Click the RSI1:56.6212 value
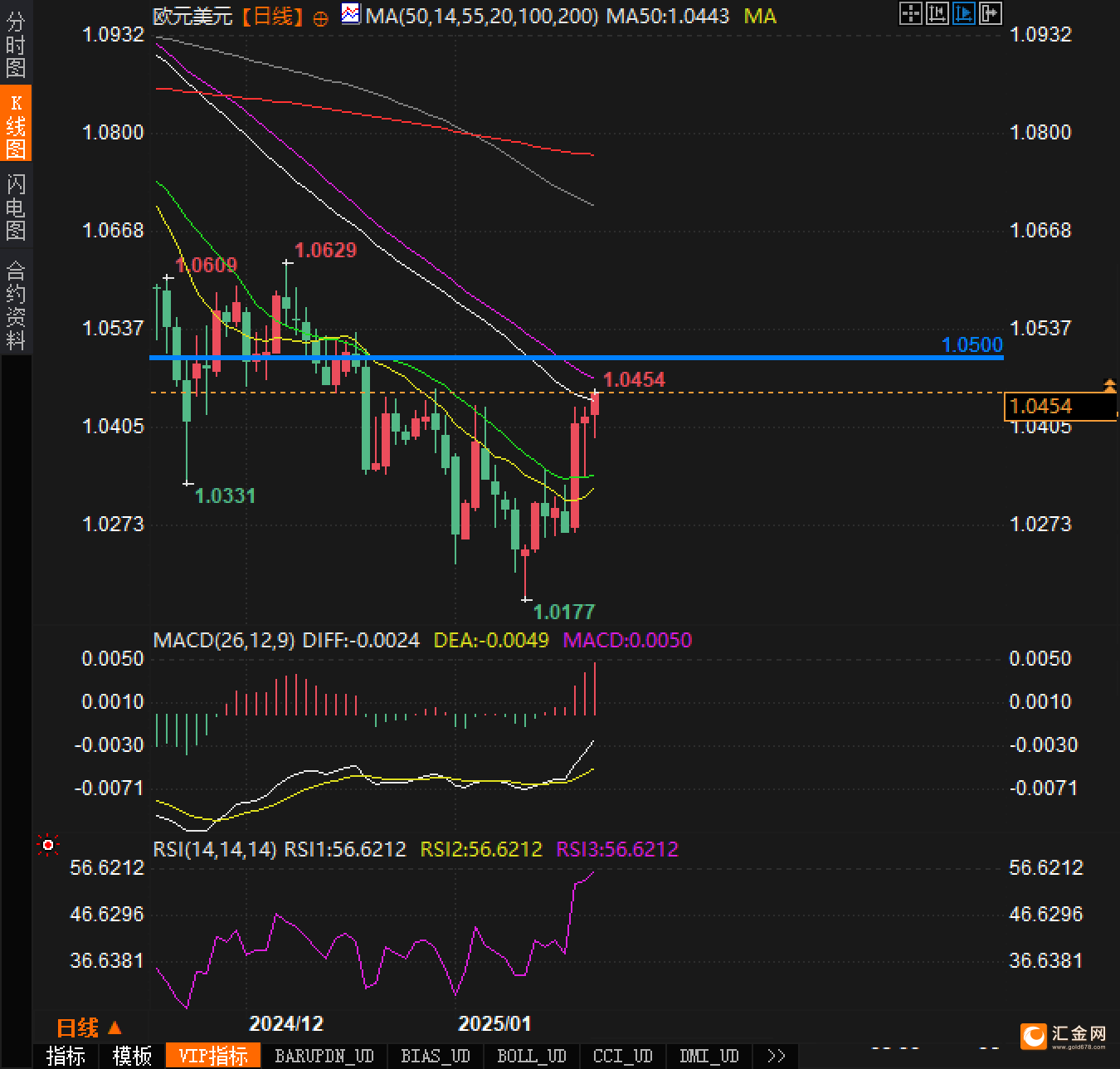Viewport: 1120px width, 1069px height. click(345, 849)
